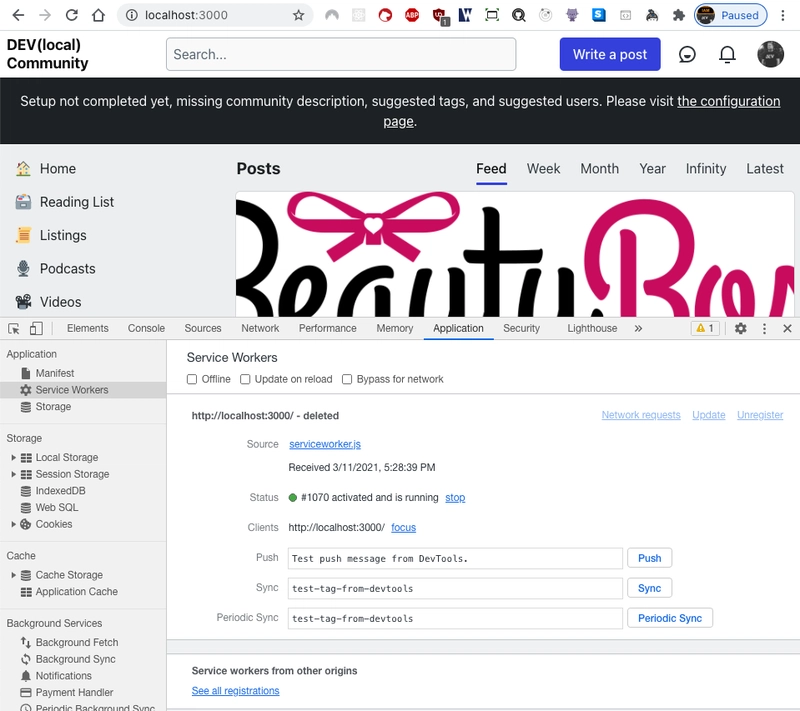Click the Write a post button
The height and width of the screenshot is (711, 800).
point(610,54)
